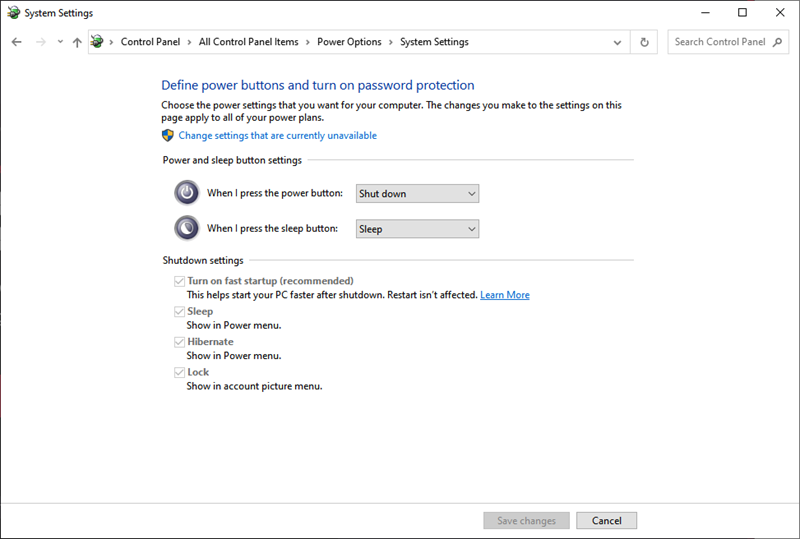
Task: Go to Power Options breadcrumb
Action: pyautogui.click(x=349, y=42)
